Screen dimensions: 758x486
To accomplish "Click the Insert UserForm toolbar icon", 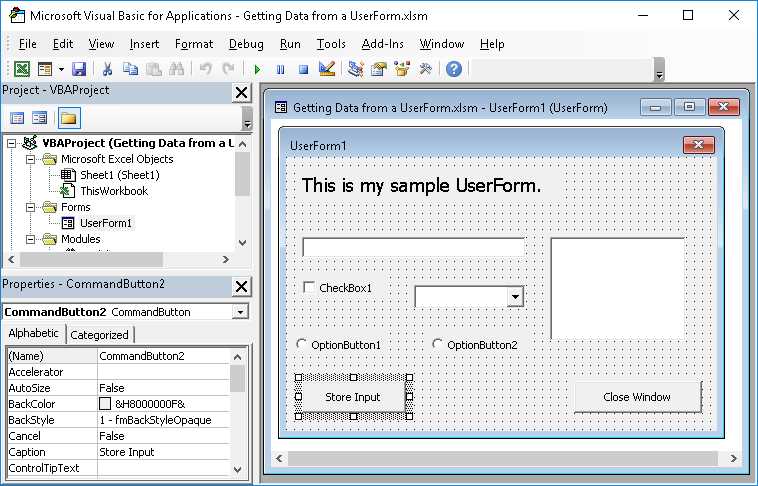I will pos(45,69).
